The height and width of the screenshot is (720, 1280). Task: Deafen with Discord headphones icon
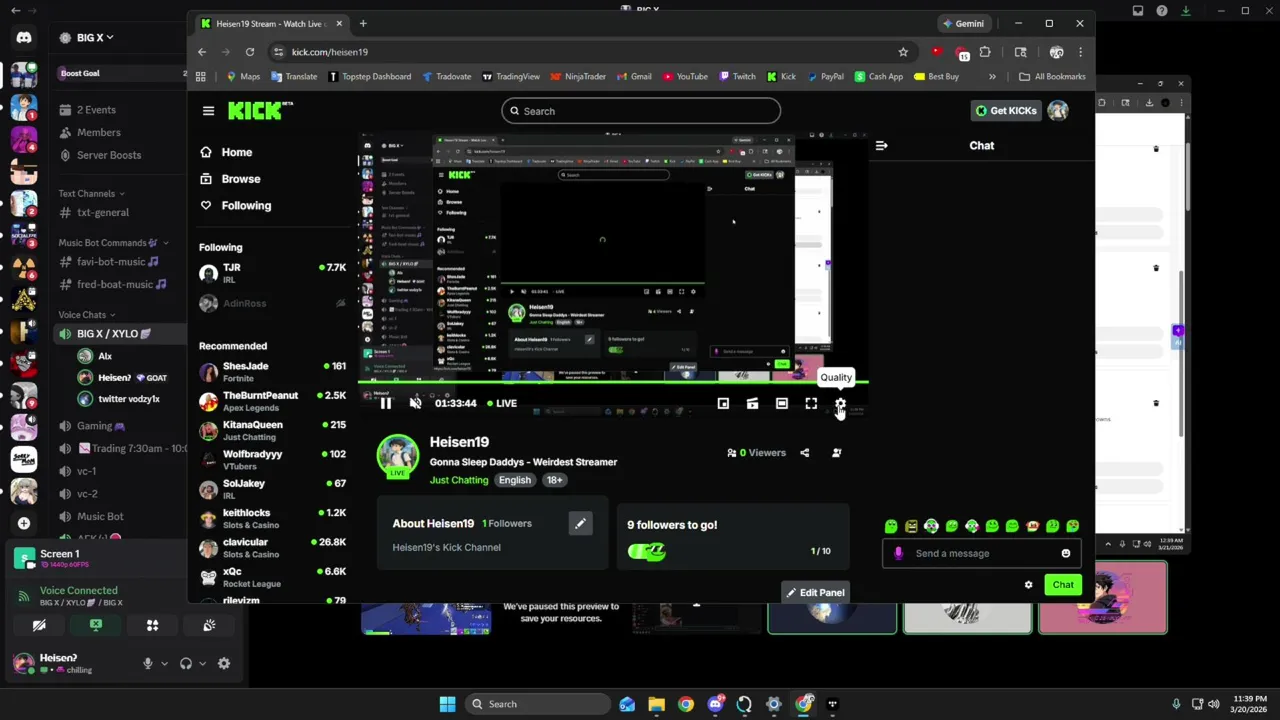[186, 663]
